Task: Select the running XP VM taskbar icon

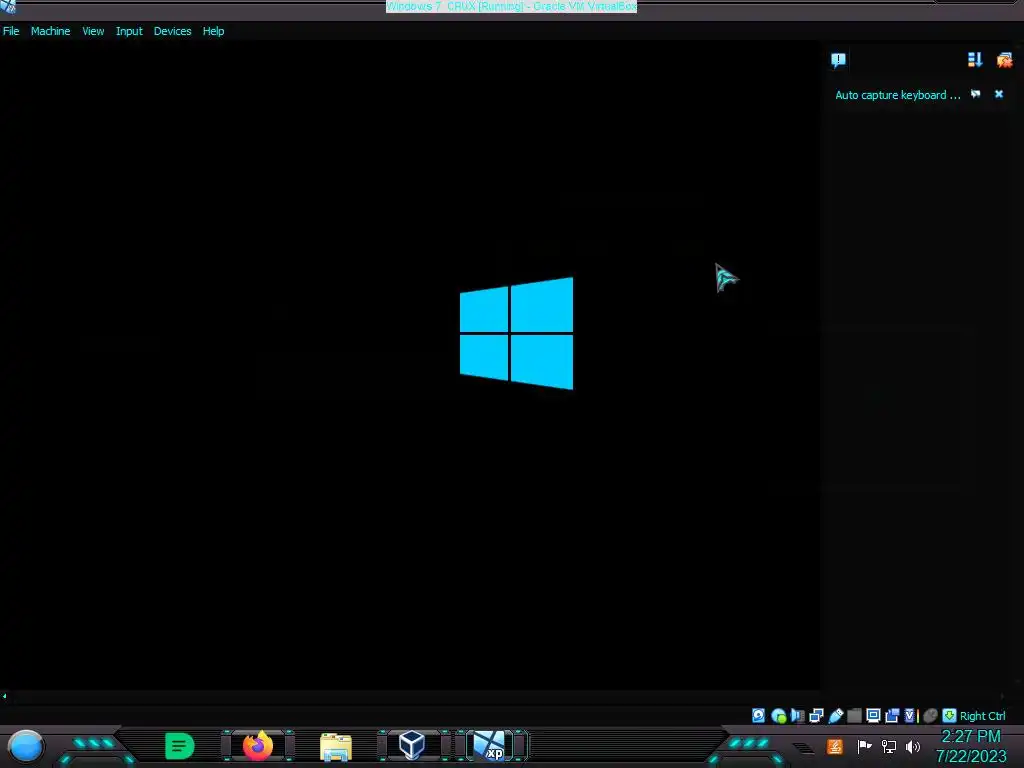Action: click(490, 746)
